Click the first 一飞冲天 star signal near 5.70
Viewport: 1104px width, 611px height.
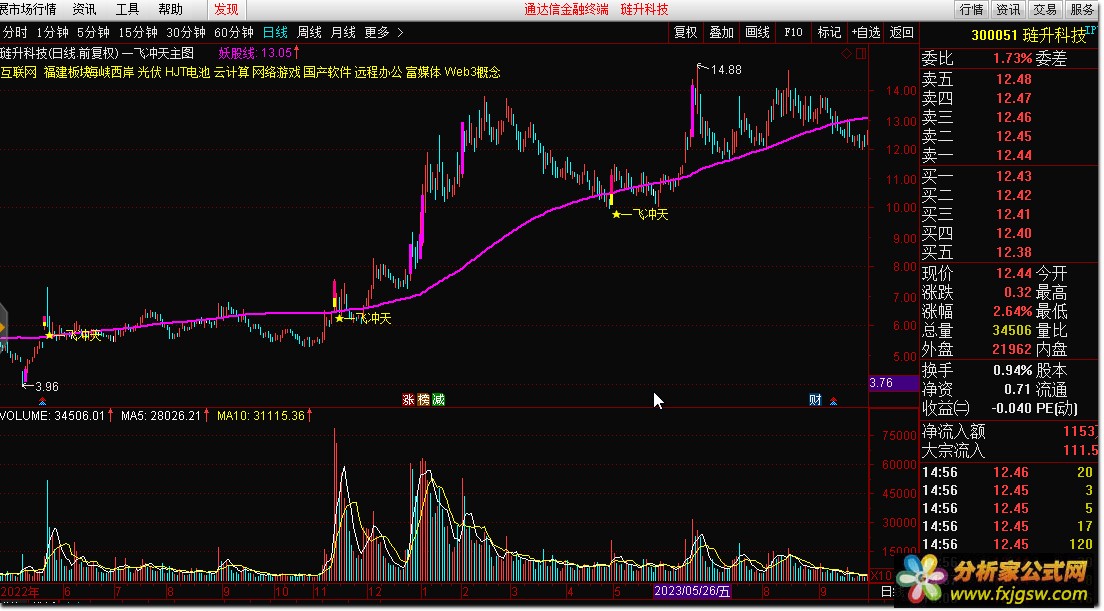pos(75,335)
